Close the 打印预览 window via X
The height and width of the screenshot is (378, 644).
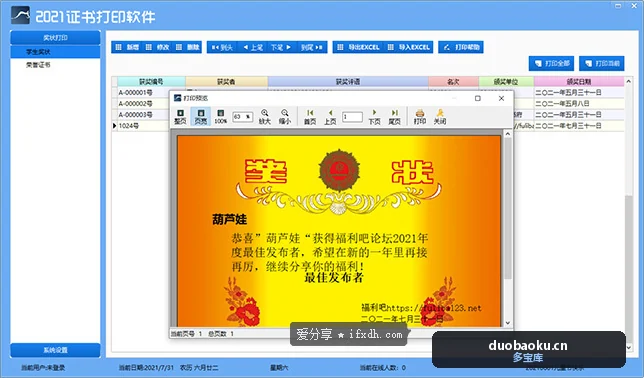(x=501, y=98)
